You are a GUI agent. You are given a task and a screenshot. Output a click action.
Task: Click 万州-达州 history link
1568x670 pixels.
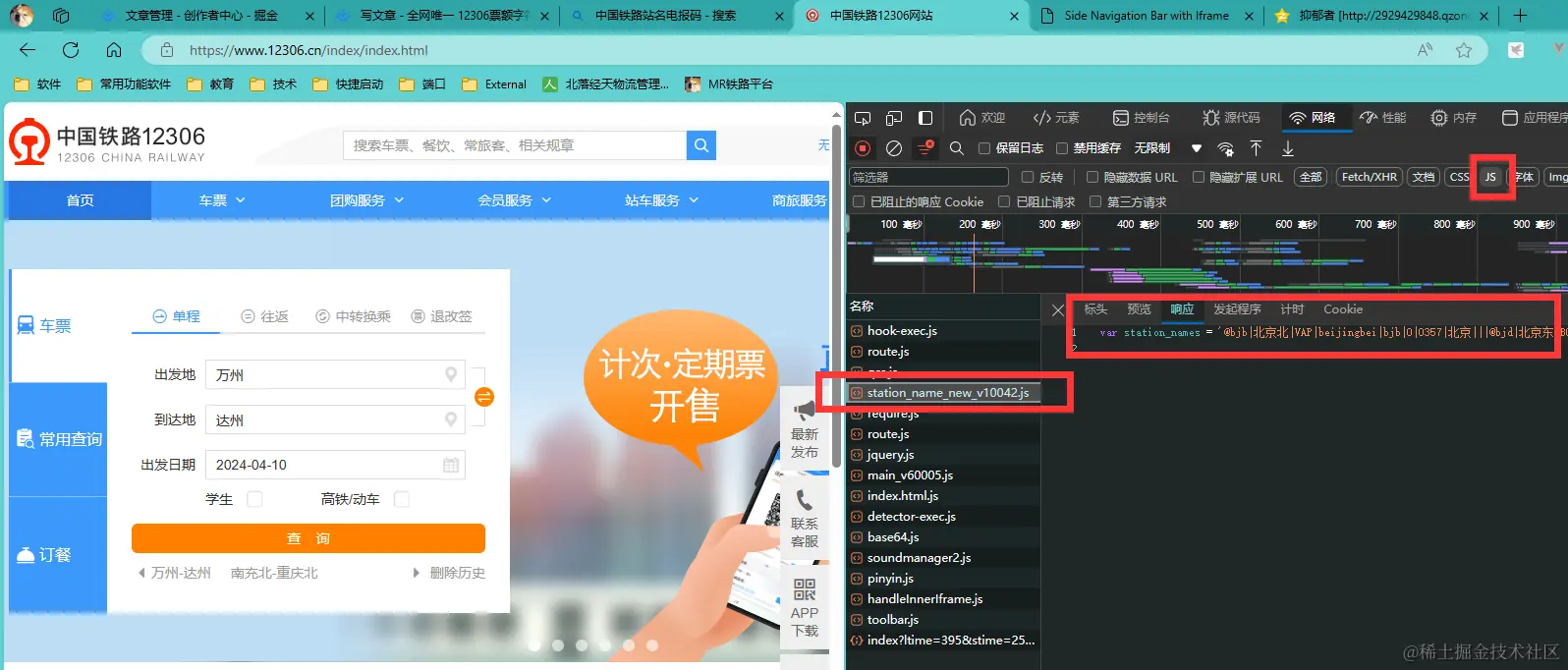click(181, 573)
